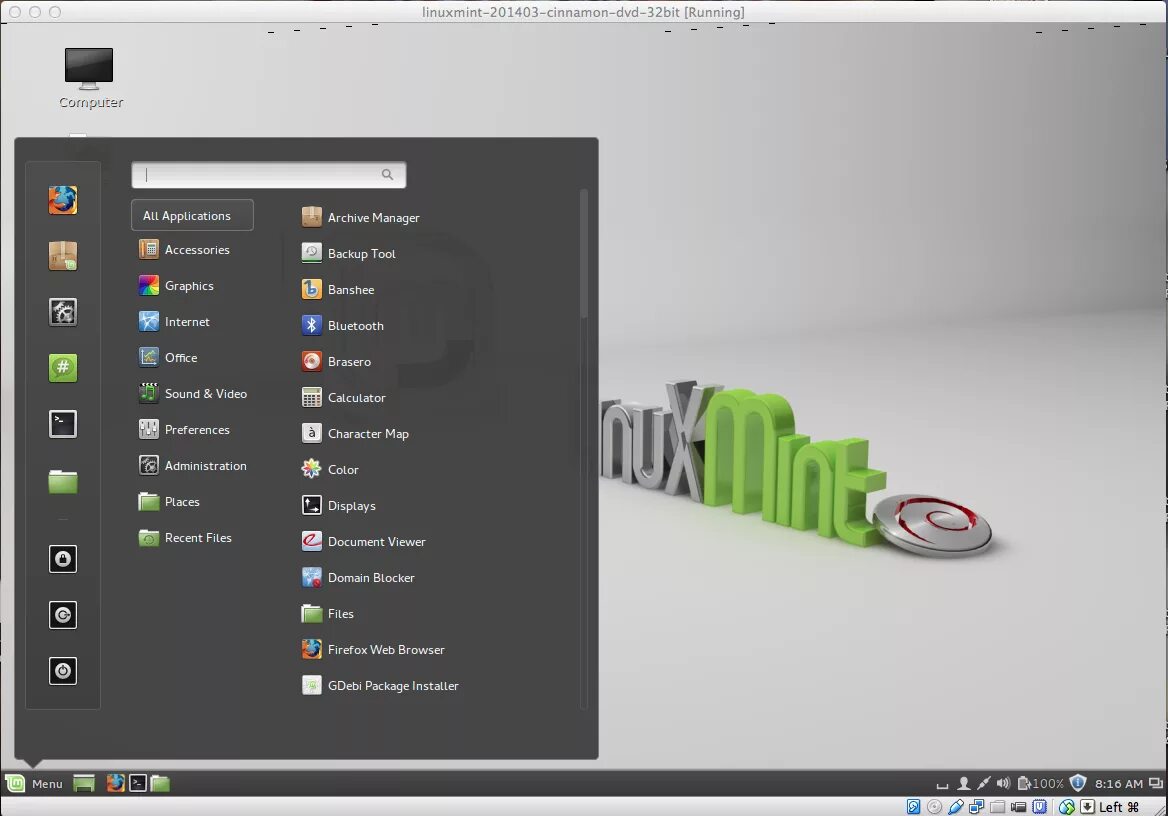Open the Calculator app
The image size is (1168, 816).
(x=343, y=397)
